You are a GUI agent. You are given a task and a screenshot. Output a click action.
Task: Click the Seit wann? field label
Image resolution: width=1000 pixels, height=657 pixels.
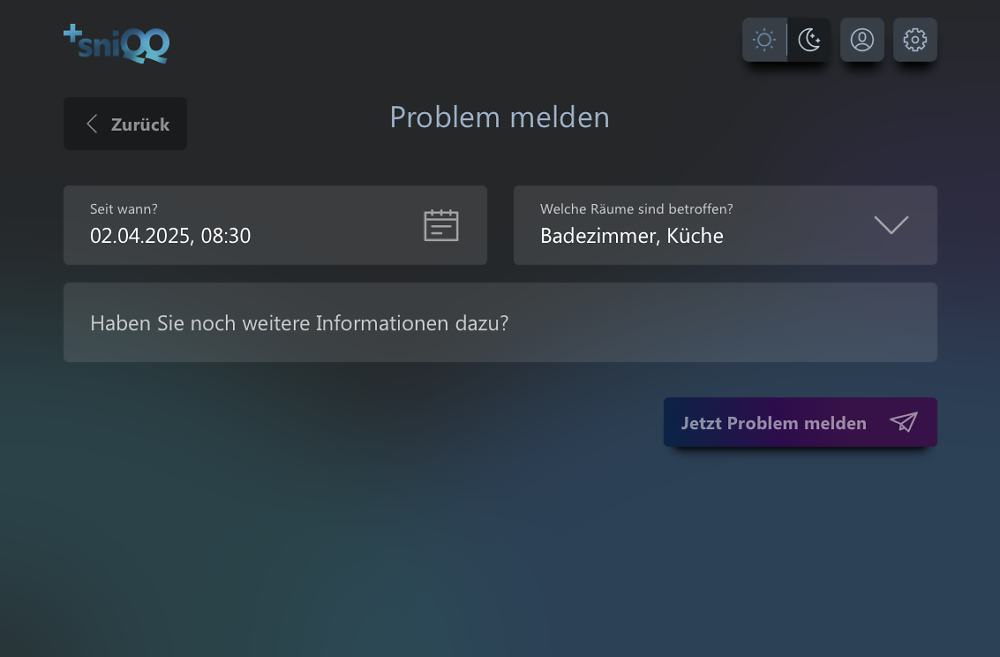124,209
